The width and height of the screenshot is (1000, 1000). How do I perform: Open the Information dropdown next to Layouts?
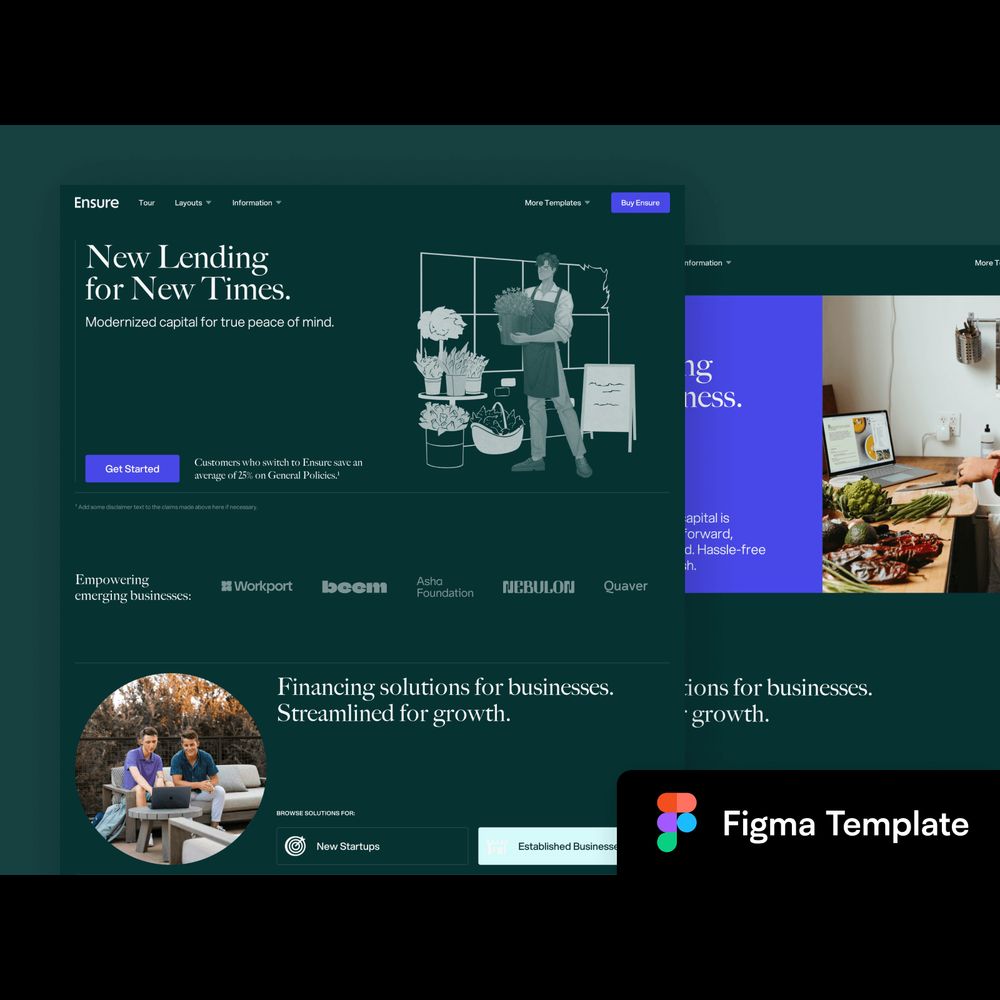(256, 203)
